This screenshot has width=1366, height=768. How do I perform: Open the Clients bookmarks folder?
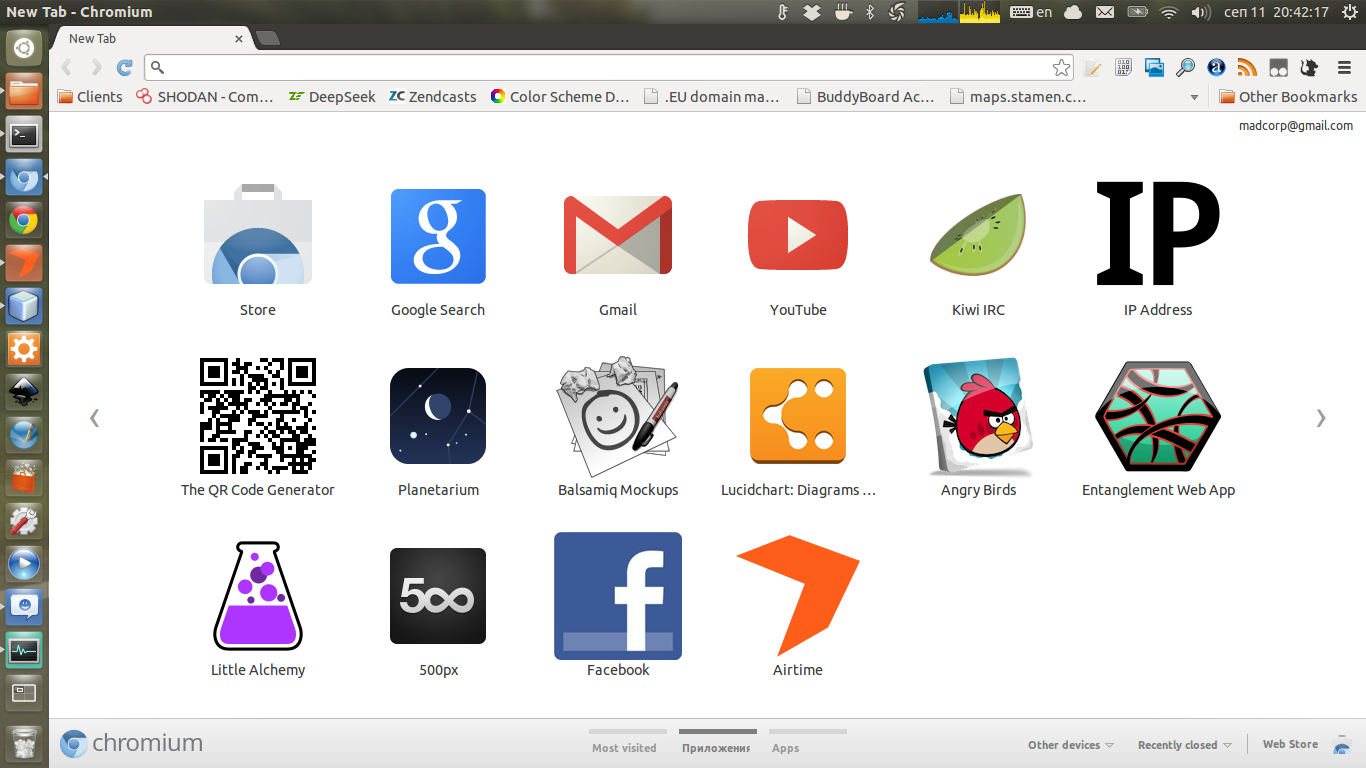click(x=90, y=97)
